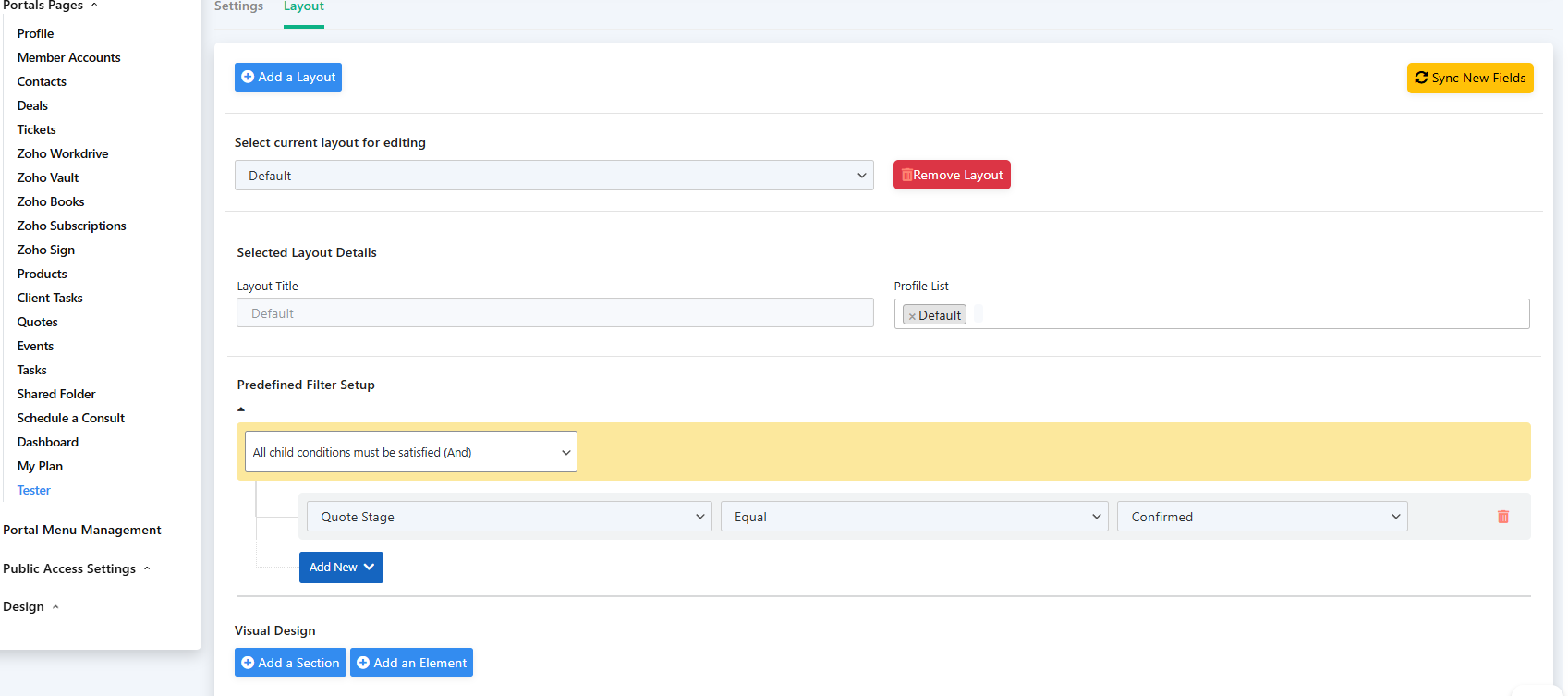Collapse the Predefined Filter Setup triangle
The image size is (1568, 696).
click(241, 409)
